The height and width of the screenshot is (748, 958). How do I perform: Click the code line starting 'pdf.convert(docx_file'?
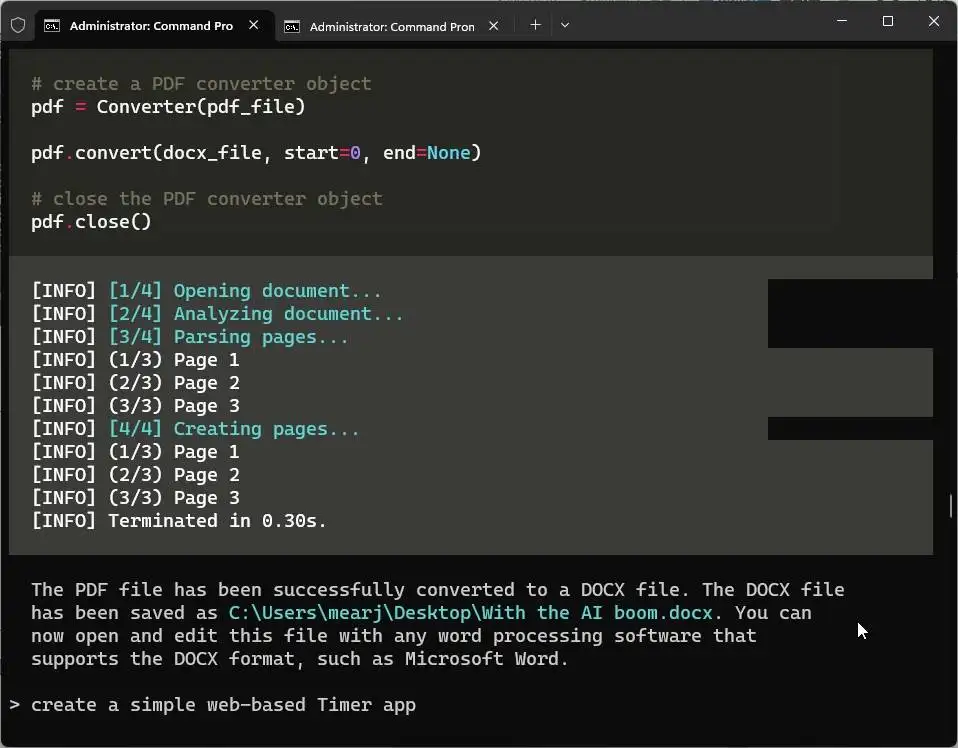click(256, 153)
